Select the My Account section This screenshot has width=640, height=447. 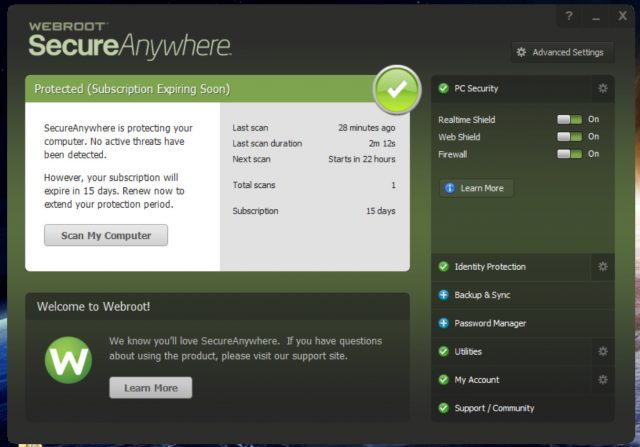[x=477, y=380]
